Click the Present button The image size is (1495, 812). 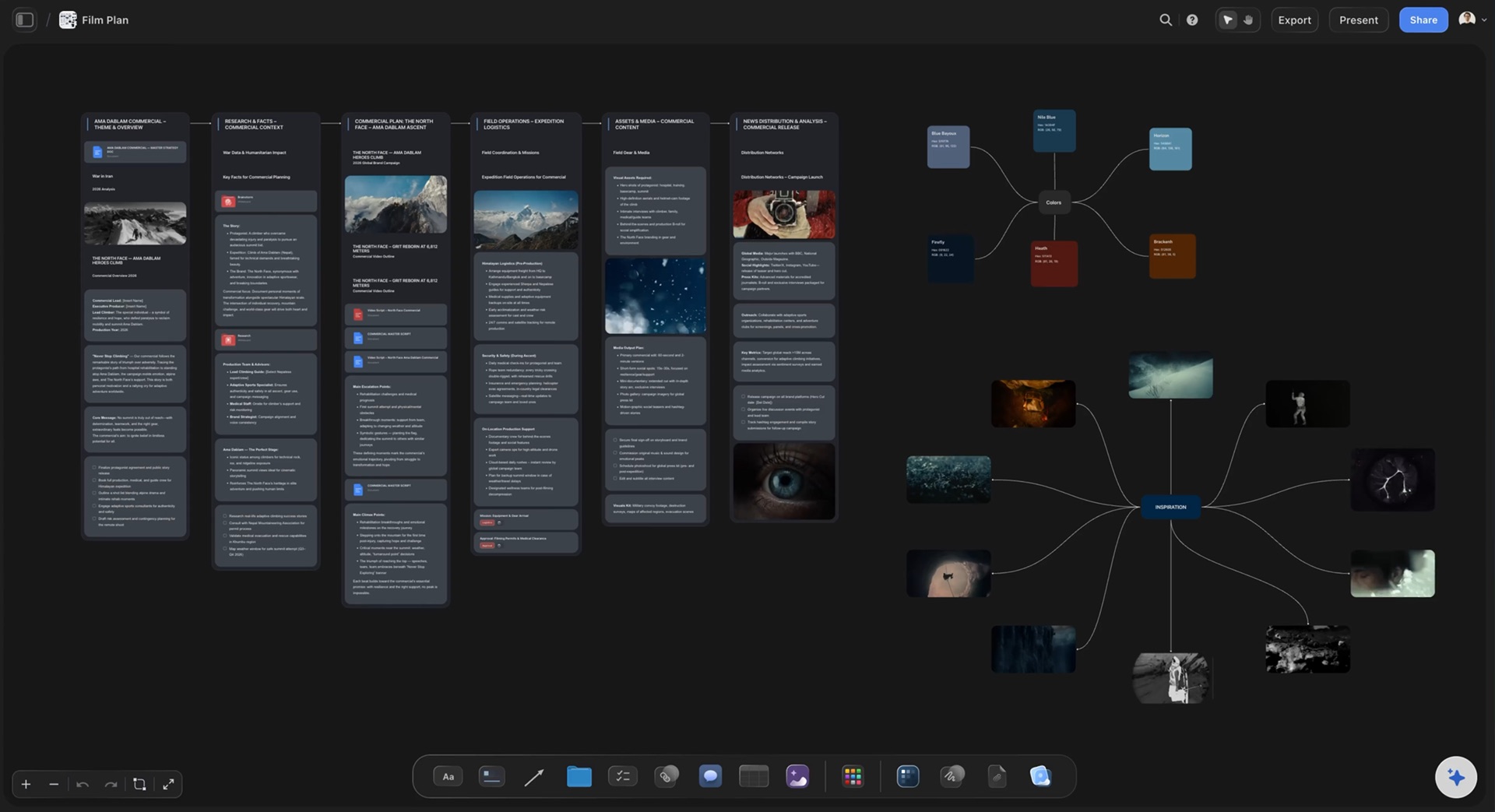click(1358, 20)
